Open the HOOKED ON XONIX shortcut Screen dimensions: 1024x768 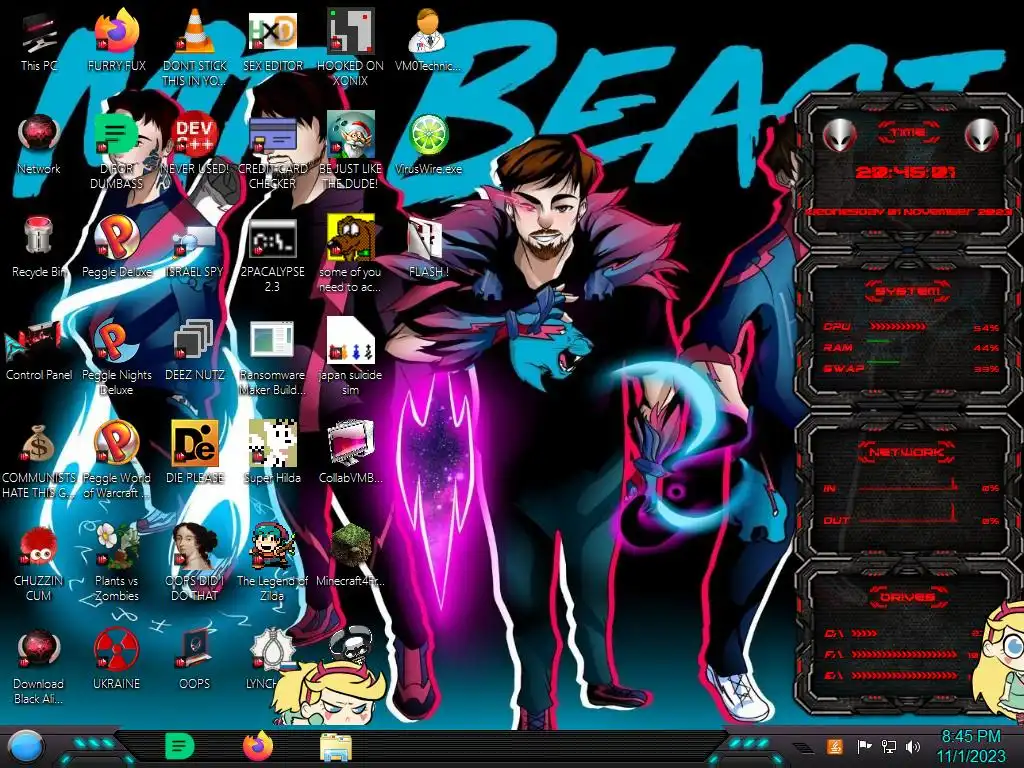(x=350, y=31)
